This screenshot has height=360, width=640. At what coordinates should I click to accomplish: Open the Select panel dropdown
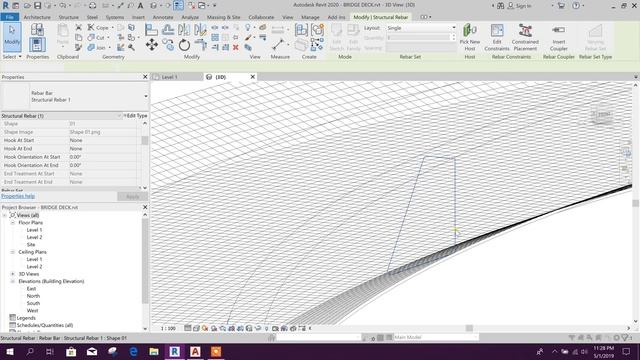click(x=12, y=57)
